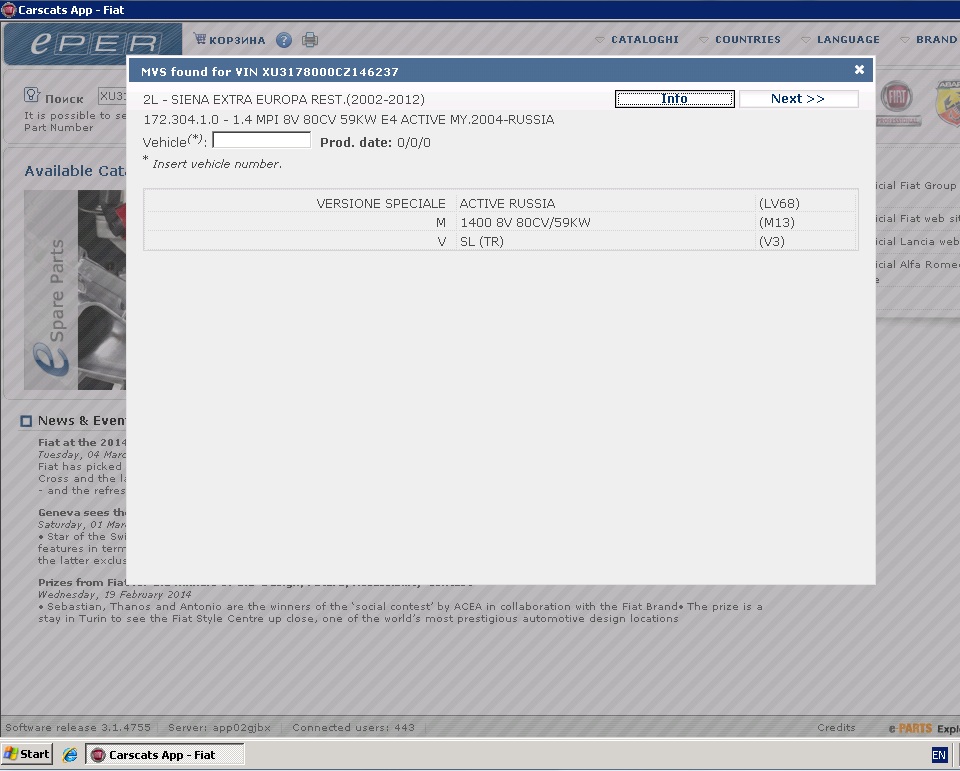The width and height of the screenshot is (960, 771).
Task: Select the SL (TR) table cell
Action: point(606,241)
